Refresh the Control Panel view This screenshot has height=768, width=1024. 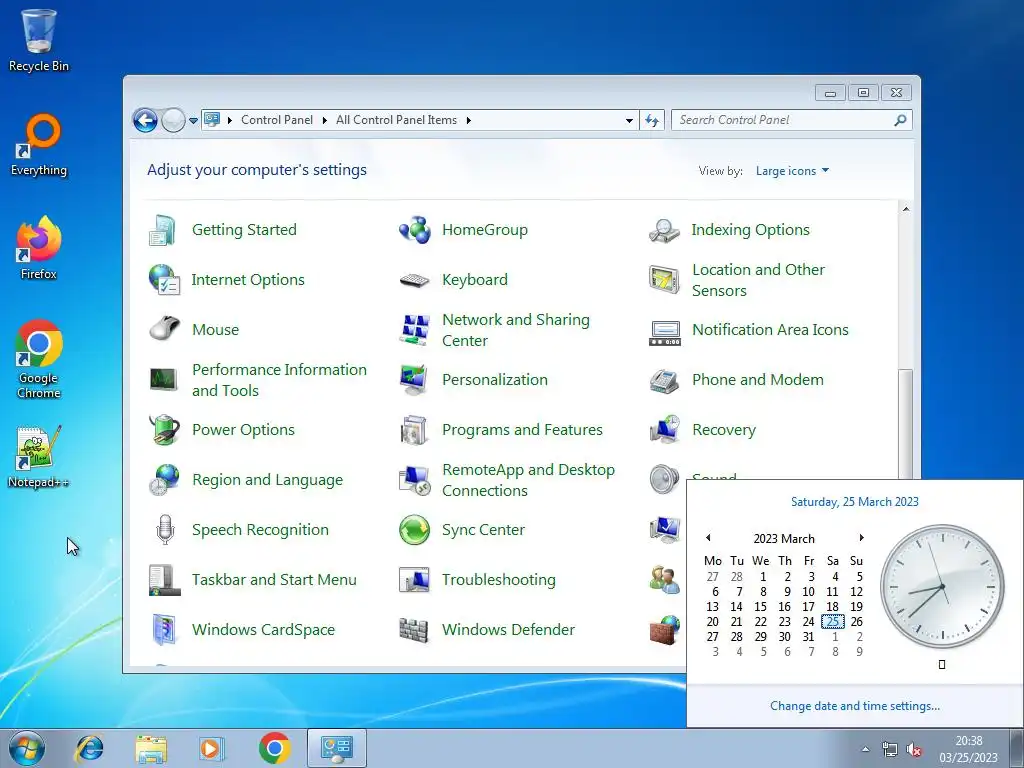tap(652, 120)
